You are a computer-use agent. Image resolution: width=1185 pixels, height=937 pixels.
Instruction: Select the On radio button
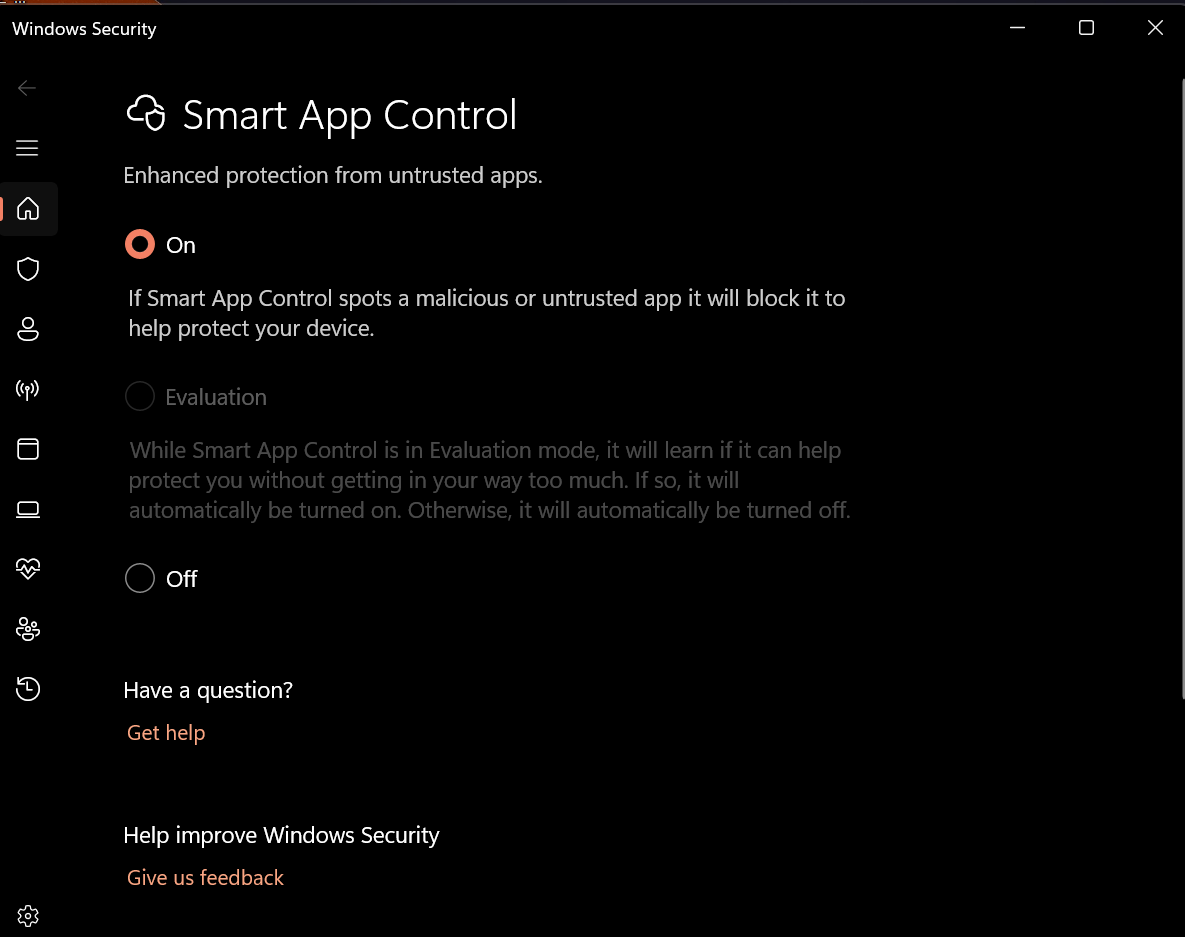tap(140, 244)
